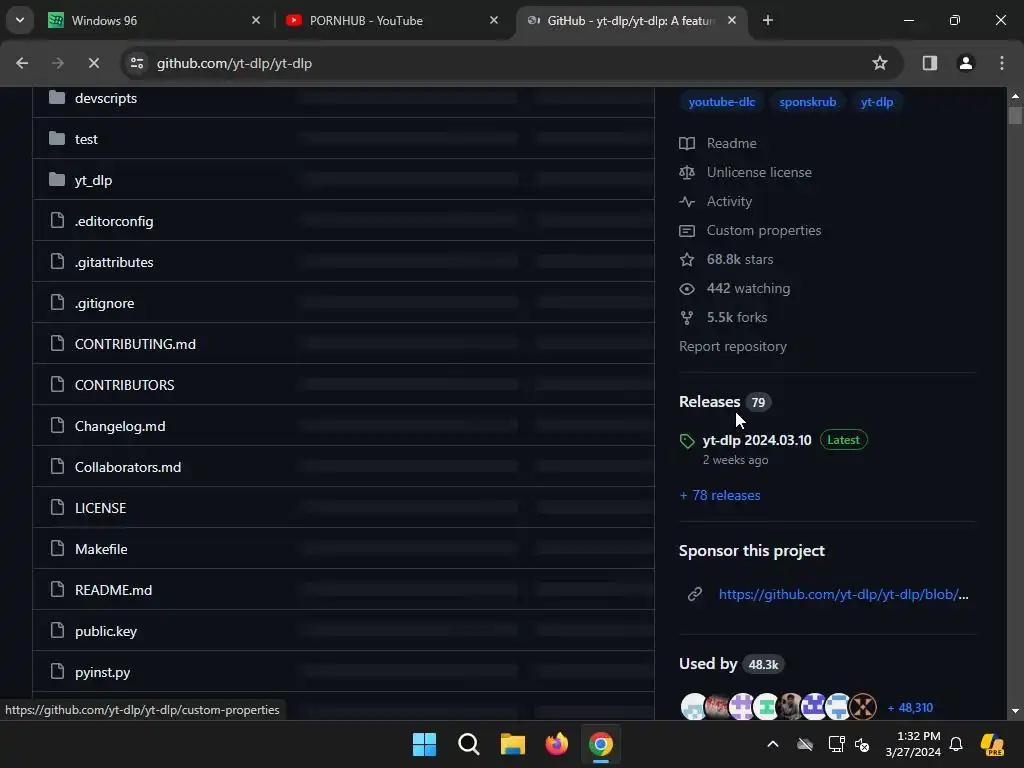The image size is (1024, 768).
Task: Click the youtube-dlc topic tag
Action: 722,102
